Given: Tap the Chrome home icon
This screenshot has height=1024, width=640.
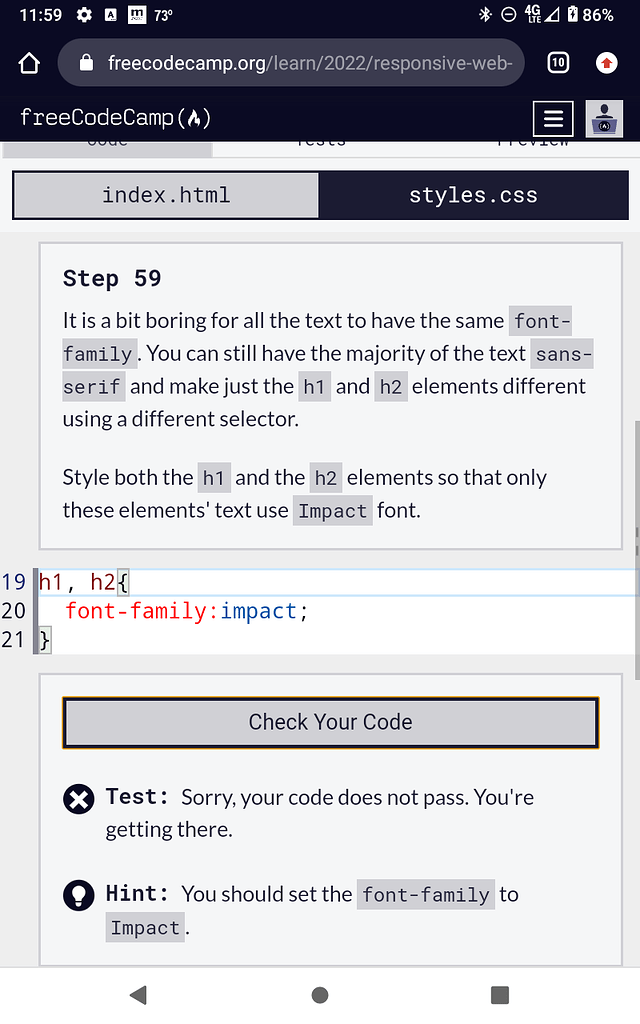Looking at the screenshot, I should point(29,64).
